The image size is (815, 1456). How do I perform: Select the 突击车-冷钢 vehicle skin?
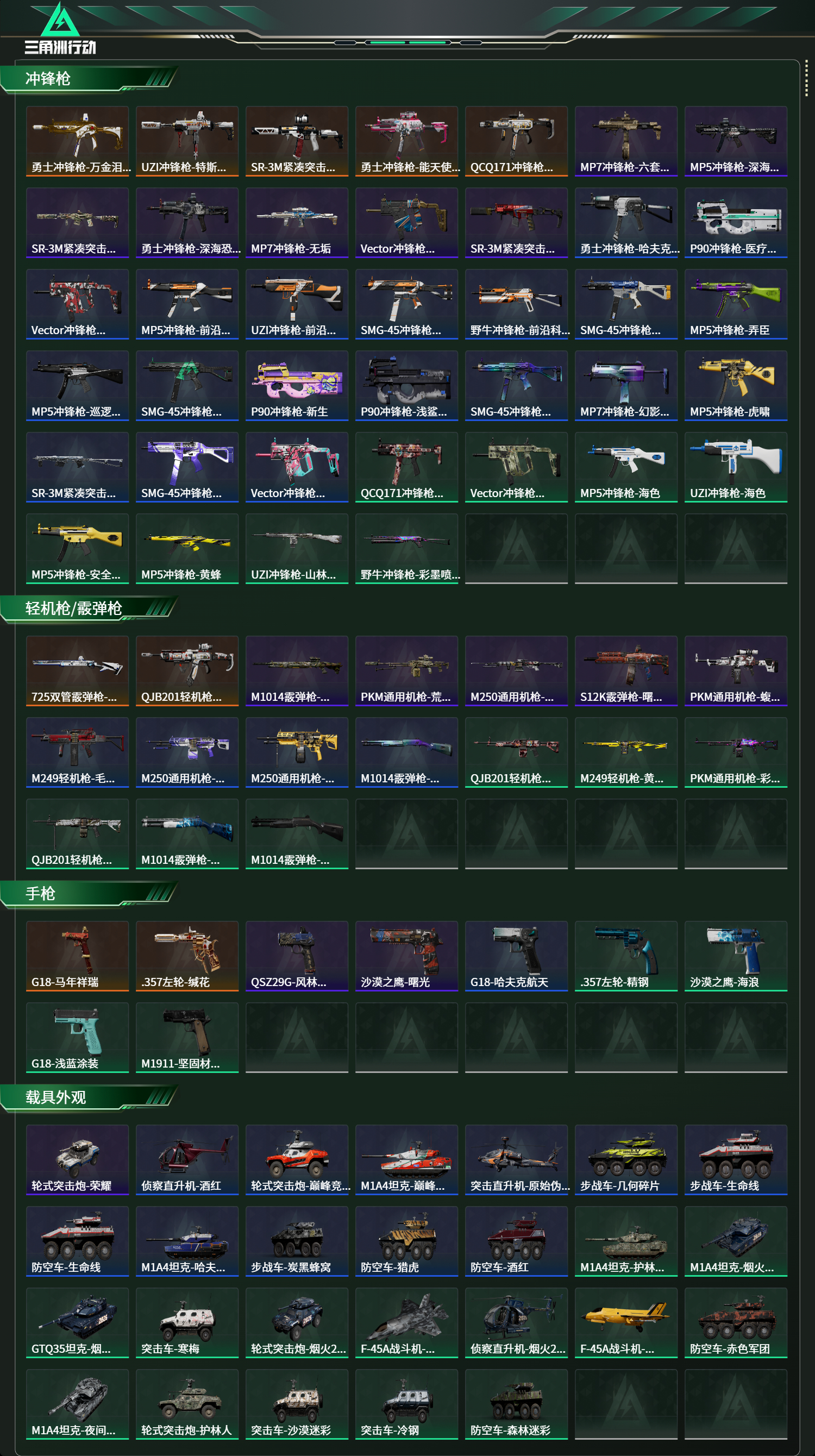(x=406, y=1403)
